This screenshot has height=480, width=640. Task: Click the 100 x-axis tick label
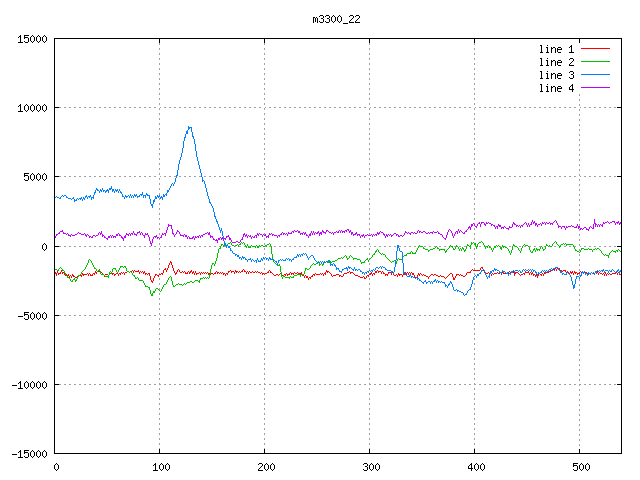[159, 467]
